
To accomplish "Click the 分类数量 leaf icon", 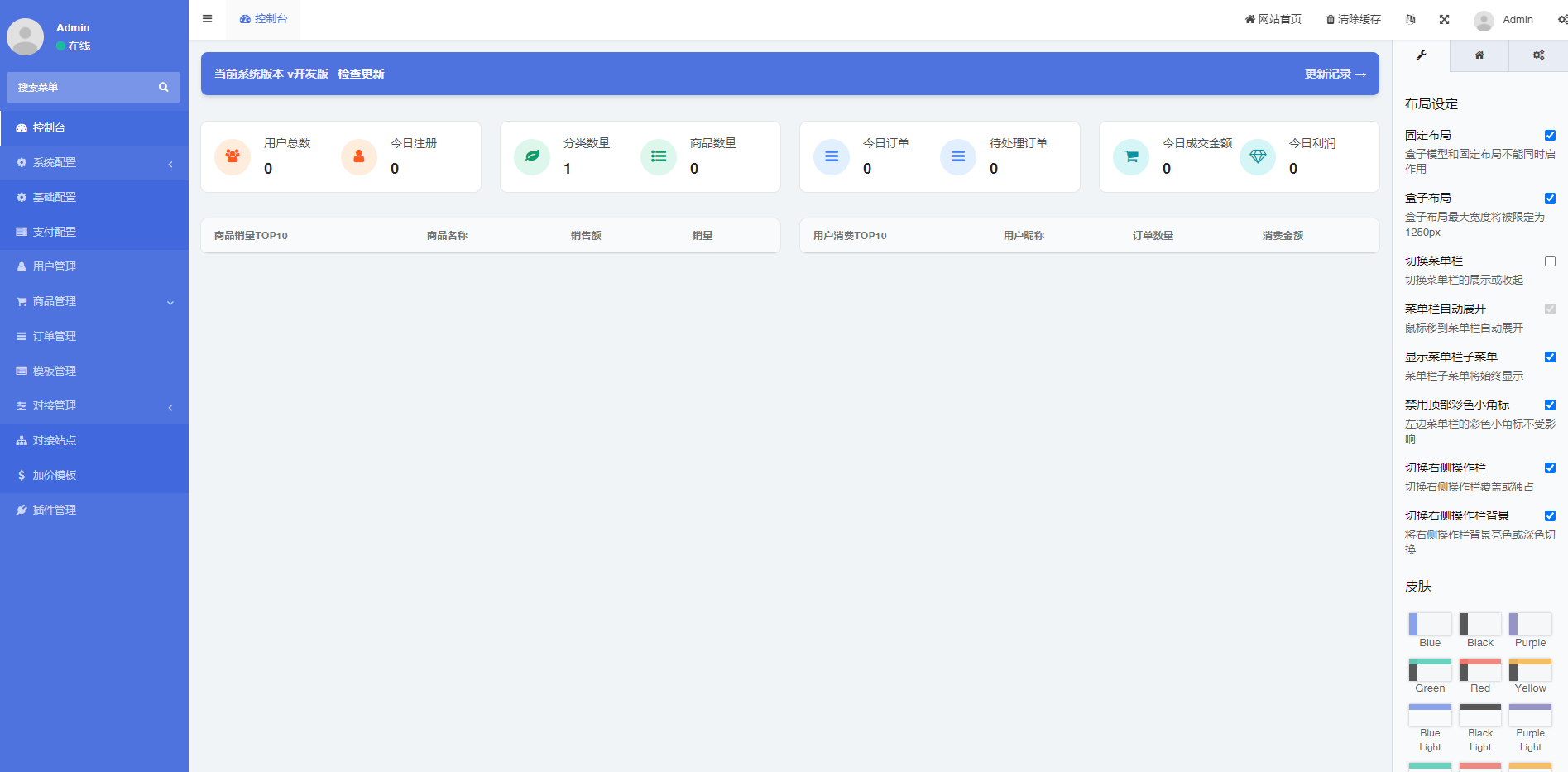I will 532,156.
